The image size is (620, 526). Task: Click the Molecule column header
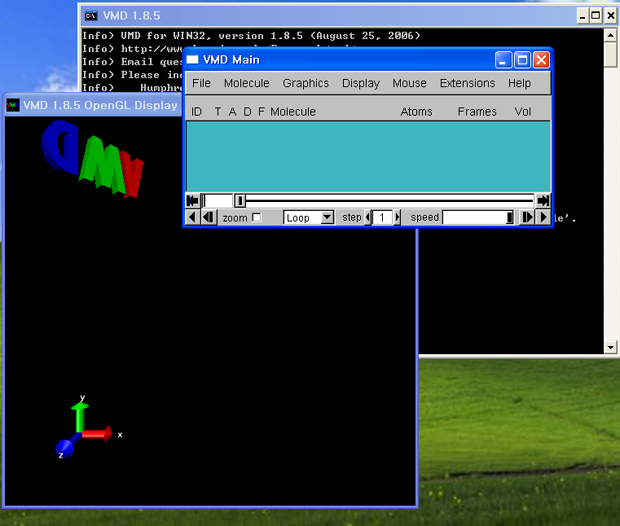point(293,112)
